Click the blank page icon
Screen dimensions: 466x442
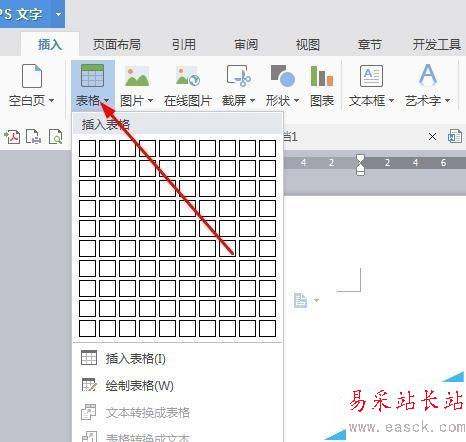[32, 76]
